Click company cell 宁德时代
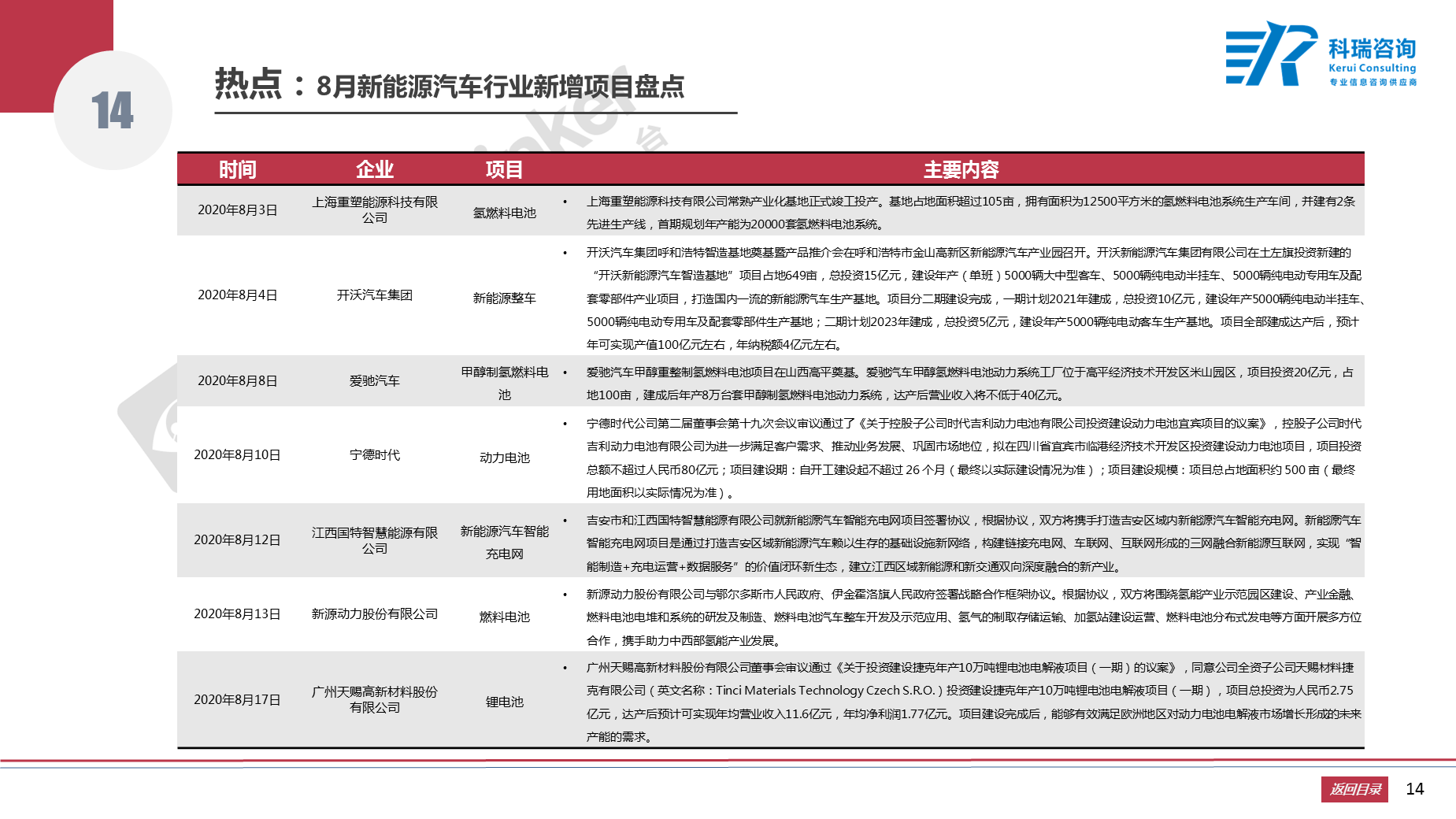The width and height of the screenshot is (1456, 819). pos(375,455)
